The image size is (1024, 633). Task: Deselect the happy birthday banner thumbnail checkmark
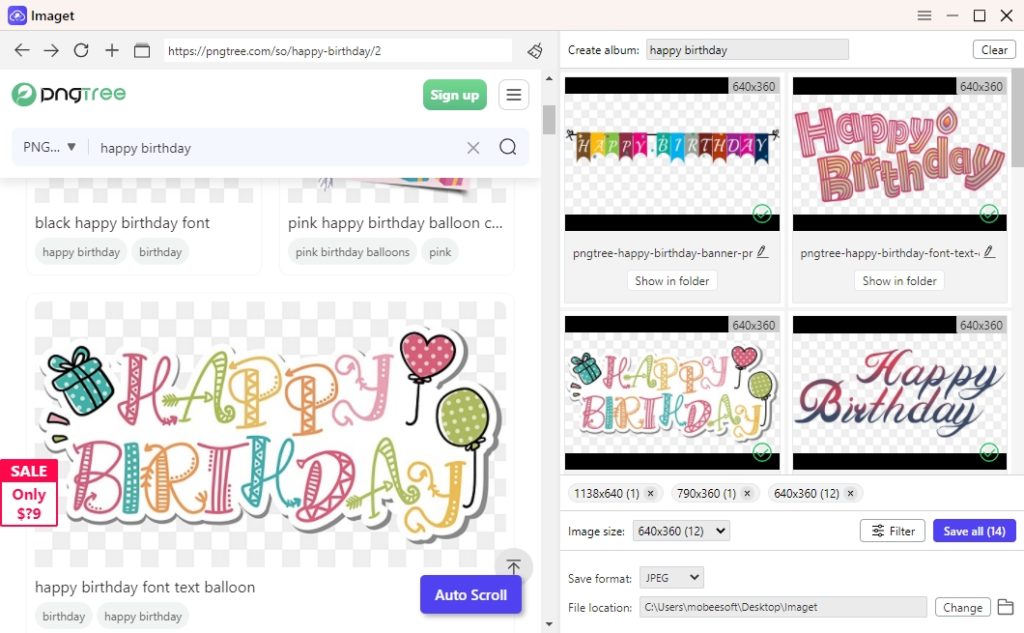point(762,213)
